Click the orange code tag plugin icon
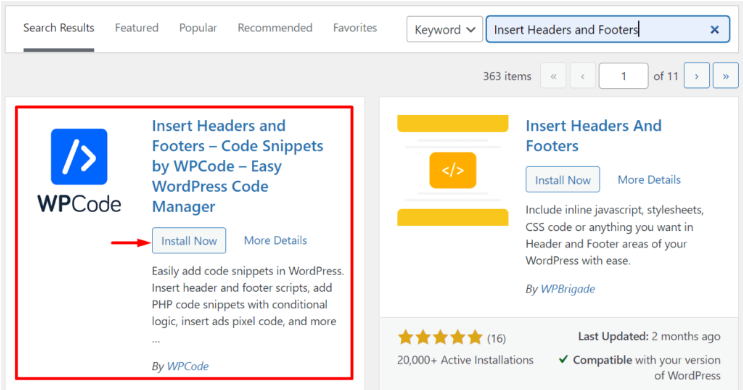 [x=453, y=170]
